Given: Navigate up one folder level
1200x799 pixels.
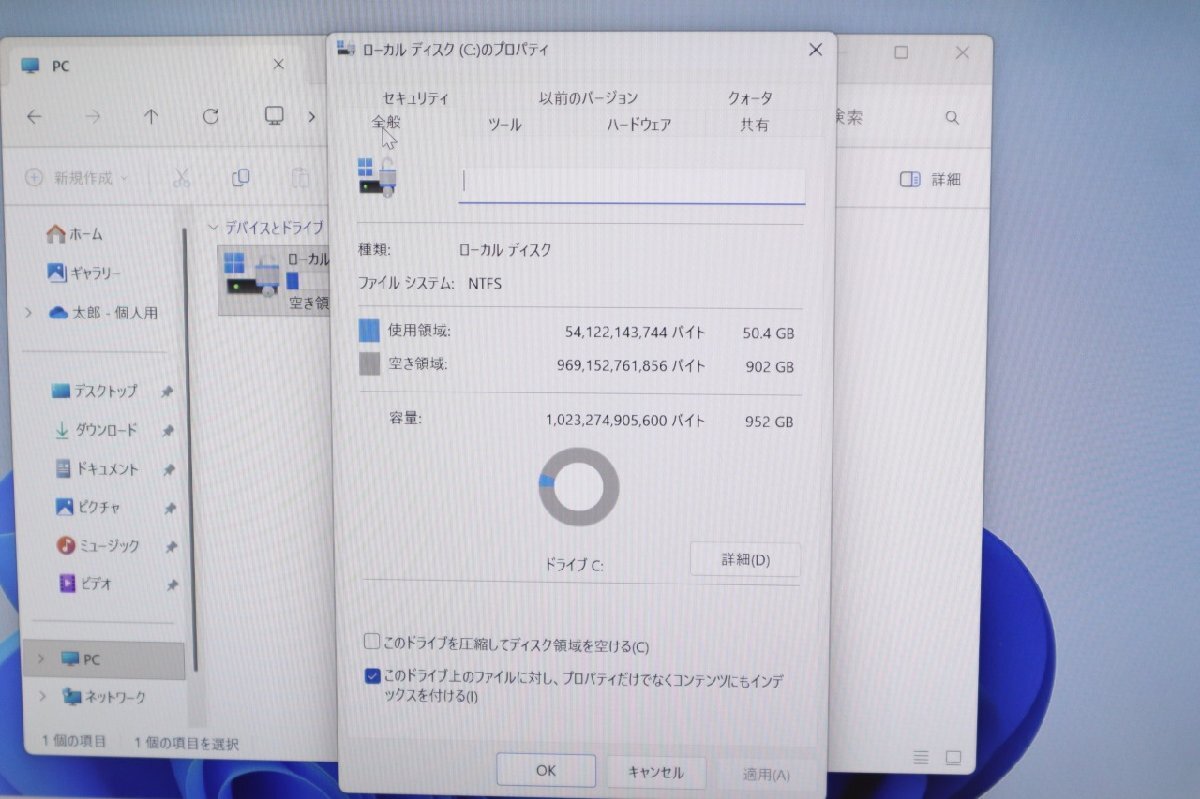Looking at the screenshot, I should 151,117.
